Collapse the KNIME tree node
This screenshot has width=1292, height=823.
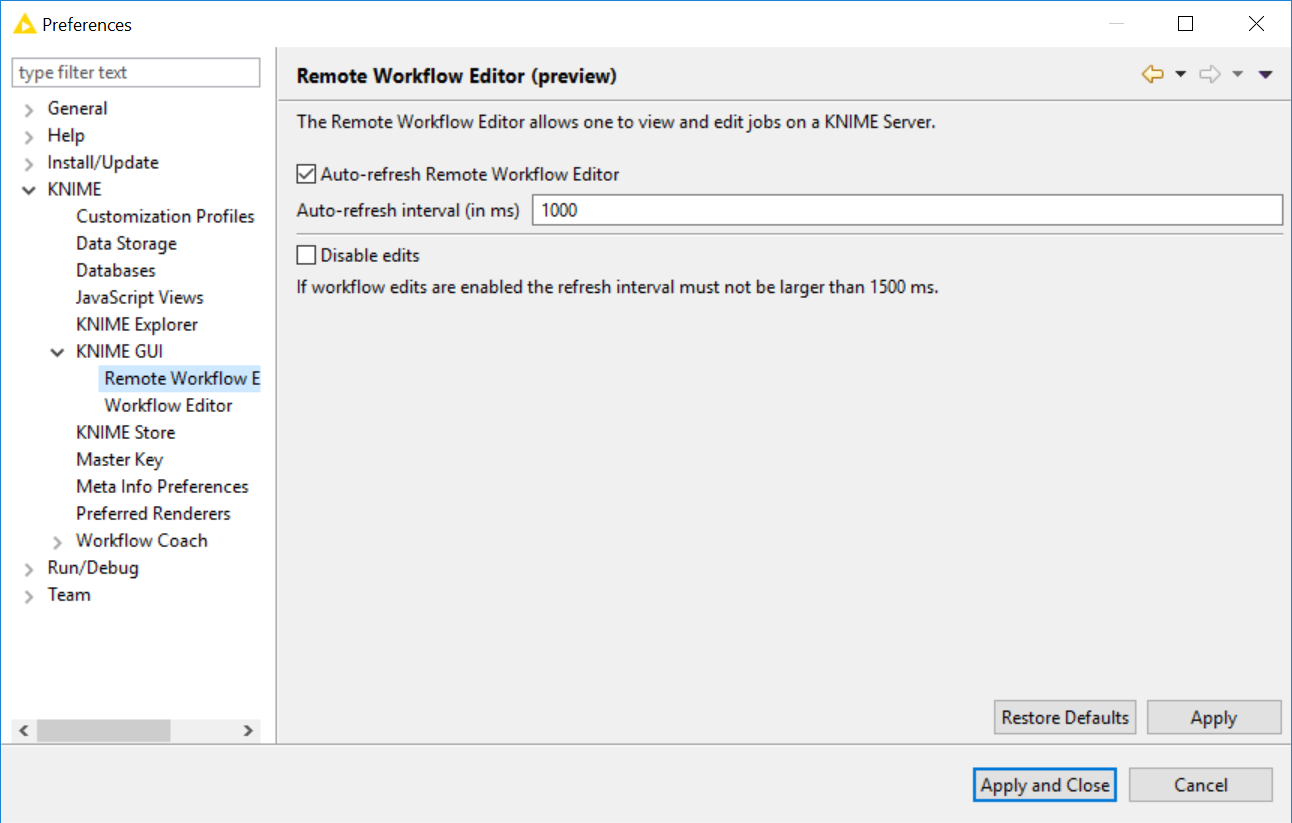coord(29,190)
